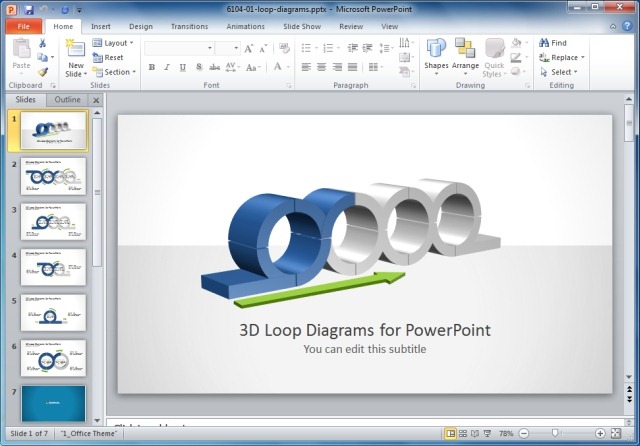Open the font name combo box
Screen dimensions: 640x446
[x=179, y=48]
